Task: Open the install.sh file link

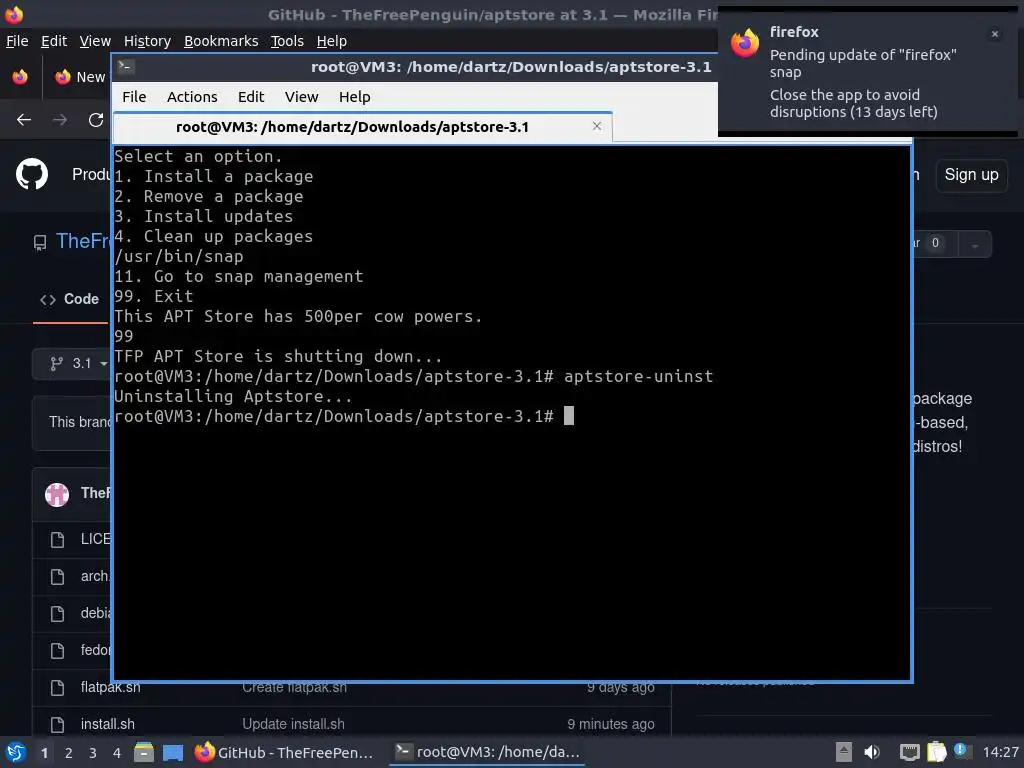Action: click(x=108, y=724)
